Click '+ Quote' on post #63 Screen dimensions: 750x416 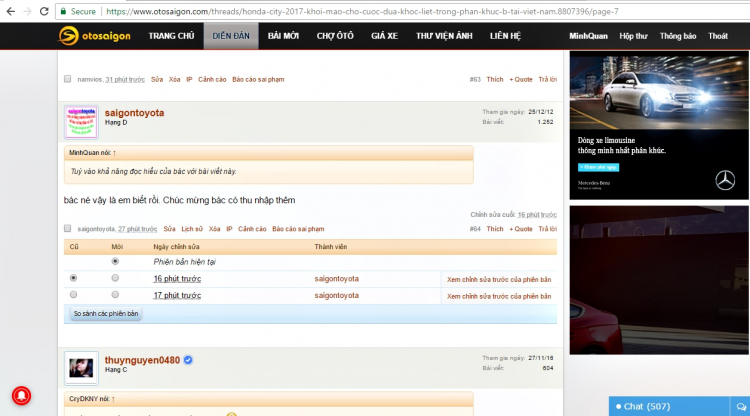point(520,79)
